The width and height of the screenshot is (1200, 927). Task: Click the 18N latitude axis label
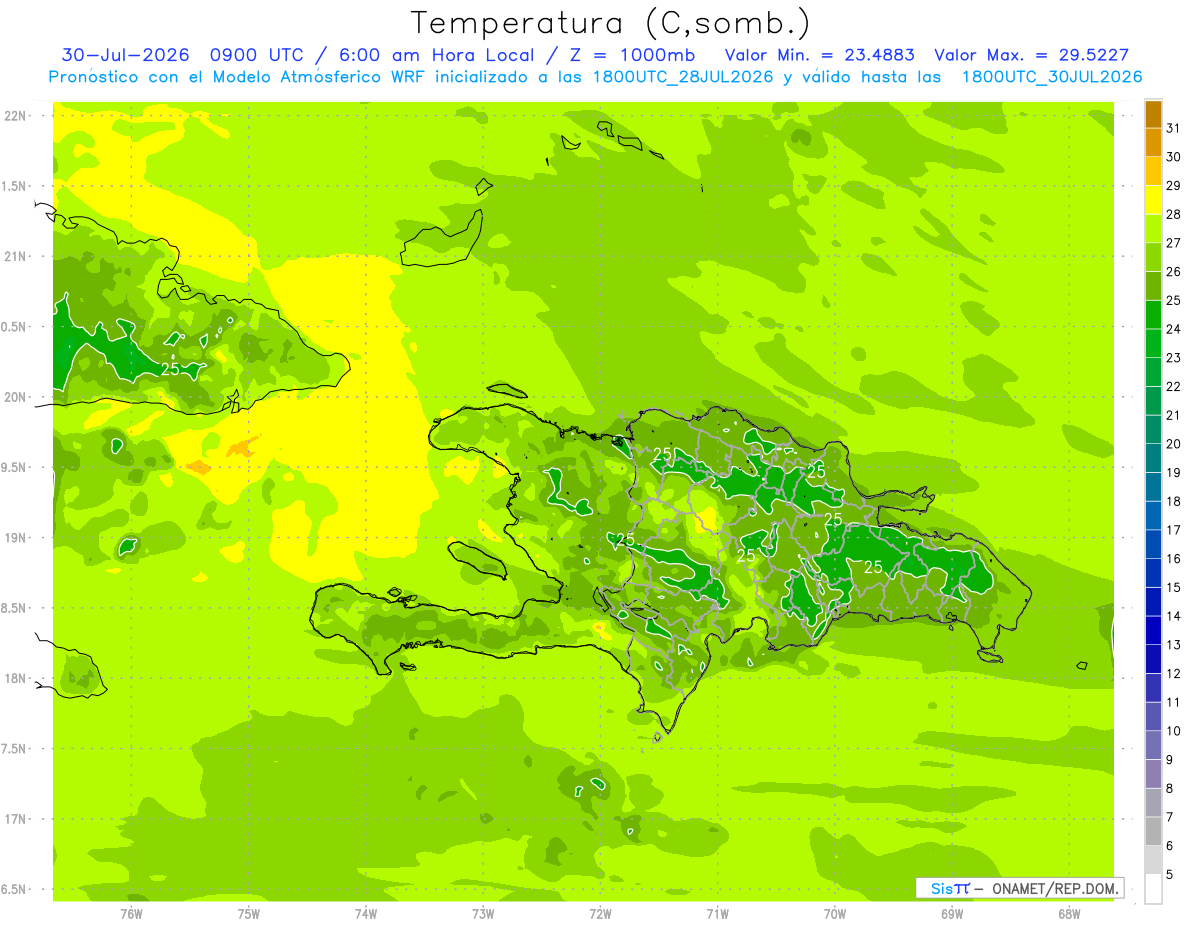coord(15,679)
